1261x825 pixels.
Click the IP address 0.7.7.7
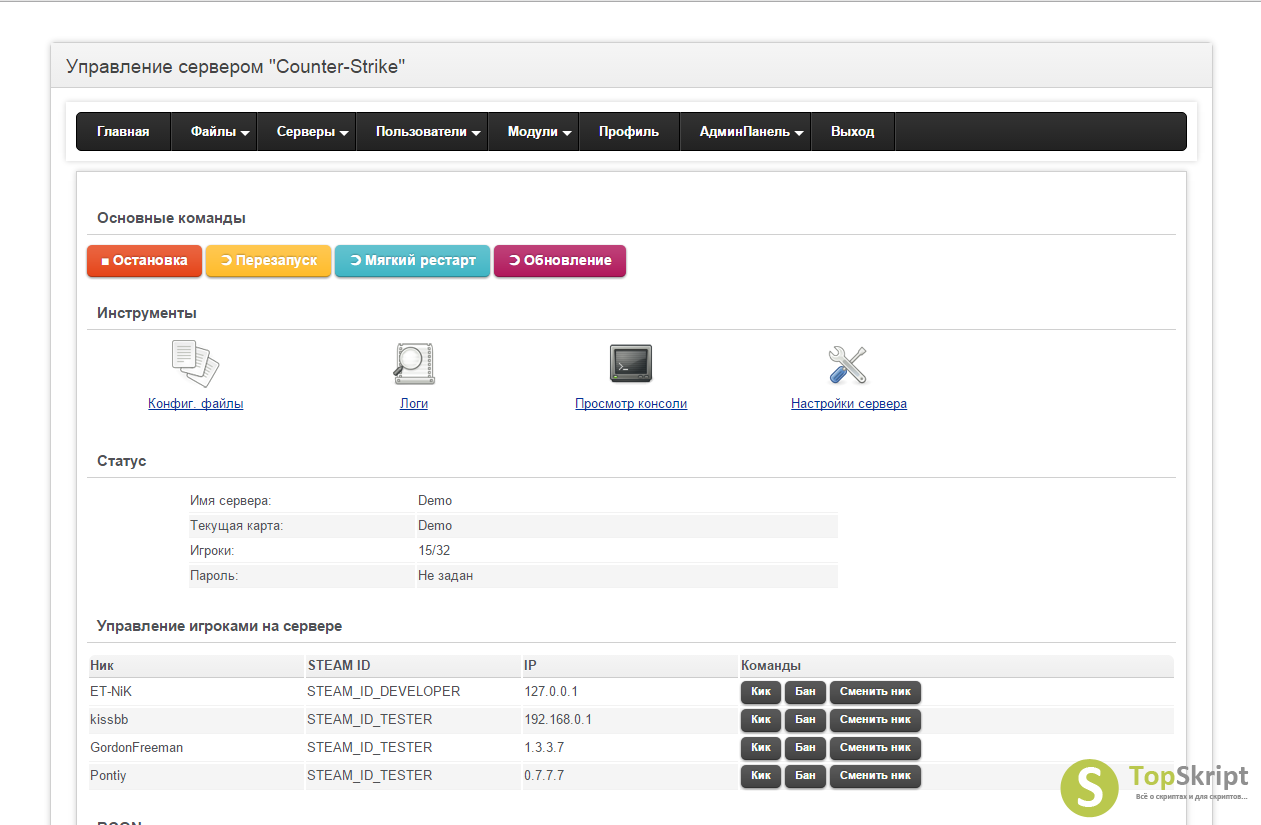pyautogui.click(x=542, y=776)
